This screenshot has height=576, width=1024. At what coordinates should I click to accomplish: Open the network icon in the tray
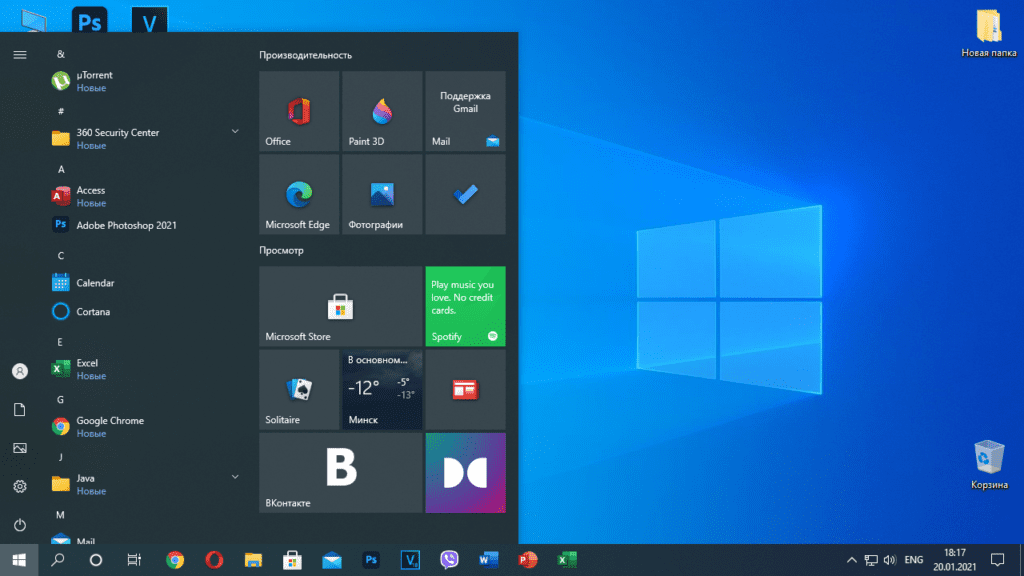click(x=871, y=560)
